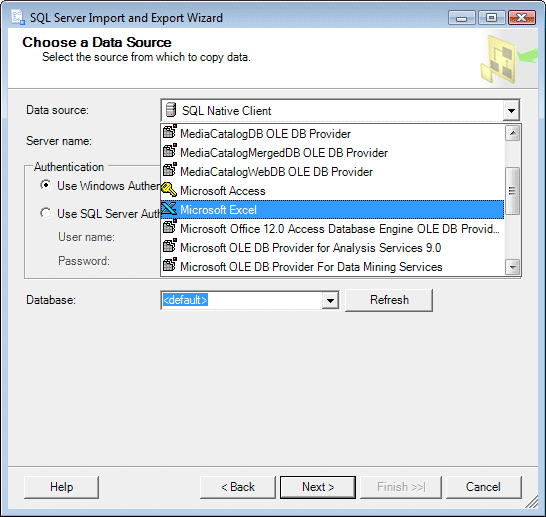Proceed with the Next button
This screenshot has width=546, height=517.
coord(318,487)
